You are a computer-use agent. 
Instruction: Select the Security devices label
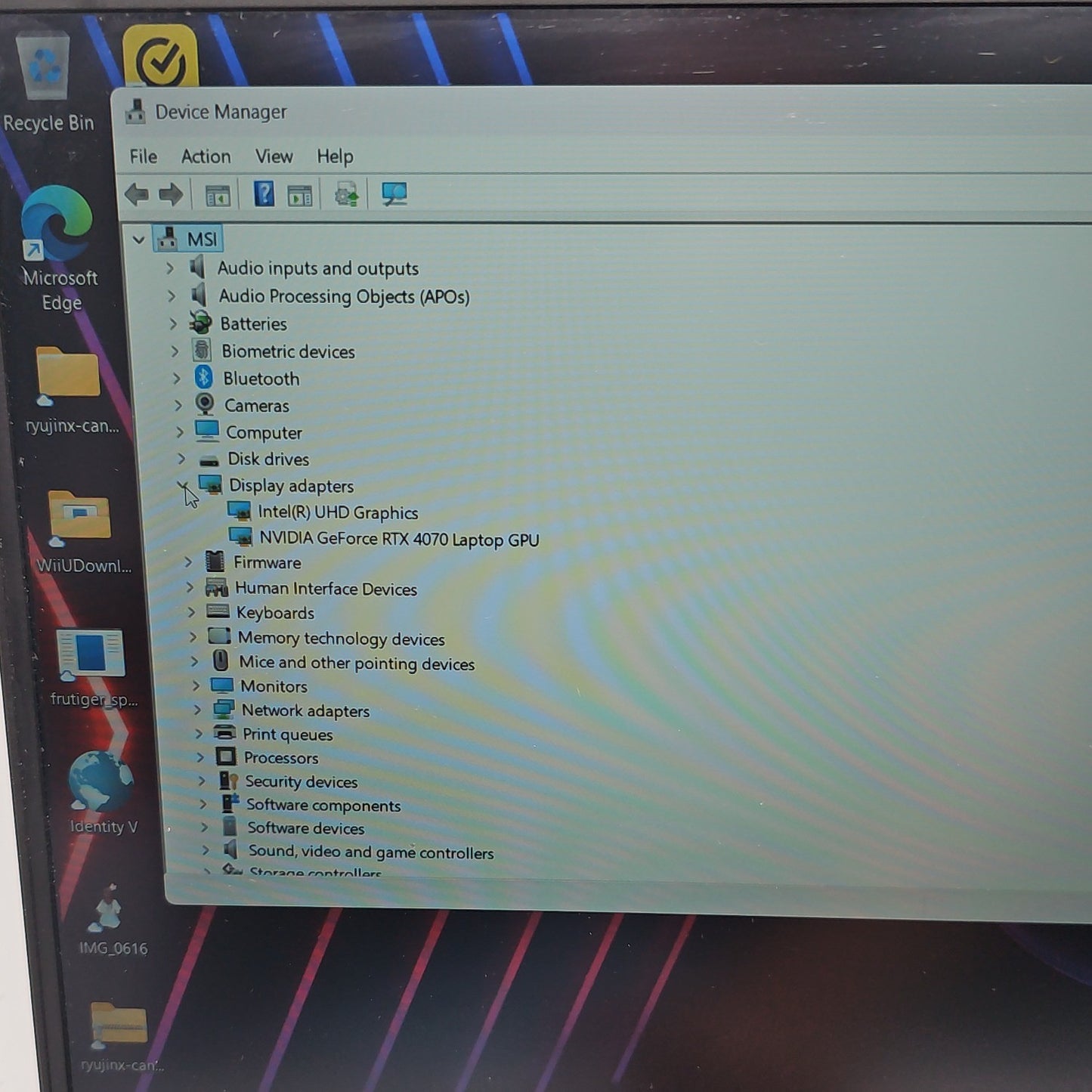tap(301, 781)
